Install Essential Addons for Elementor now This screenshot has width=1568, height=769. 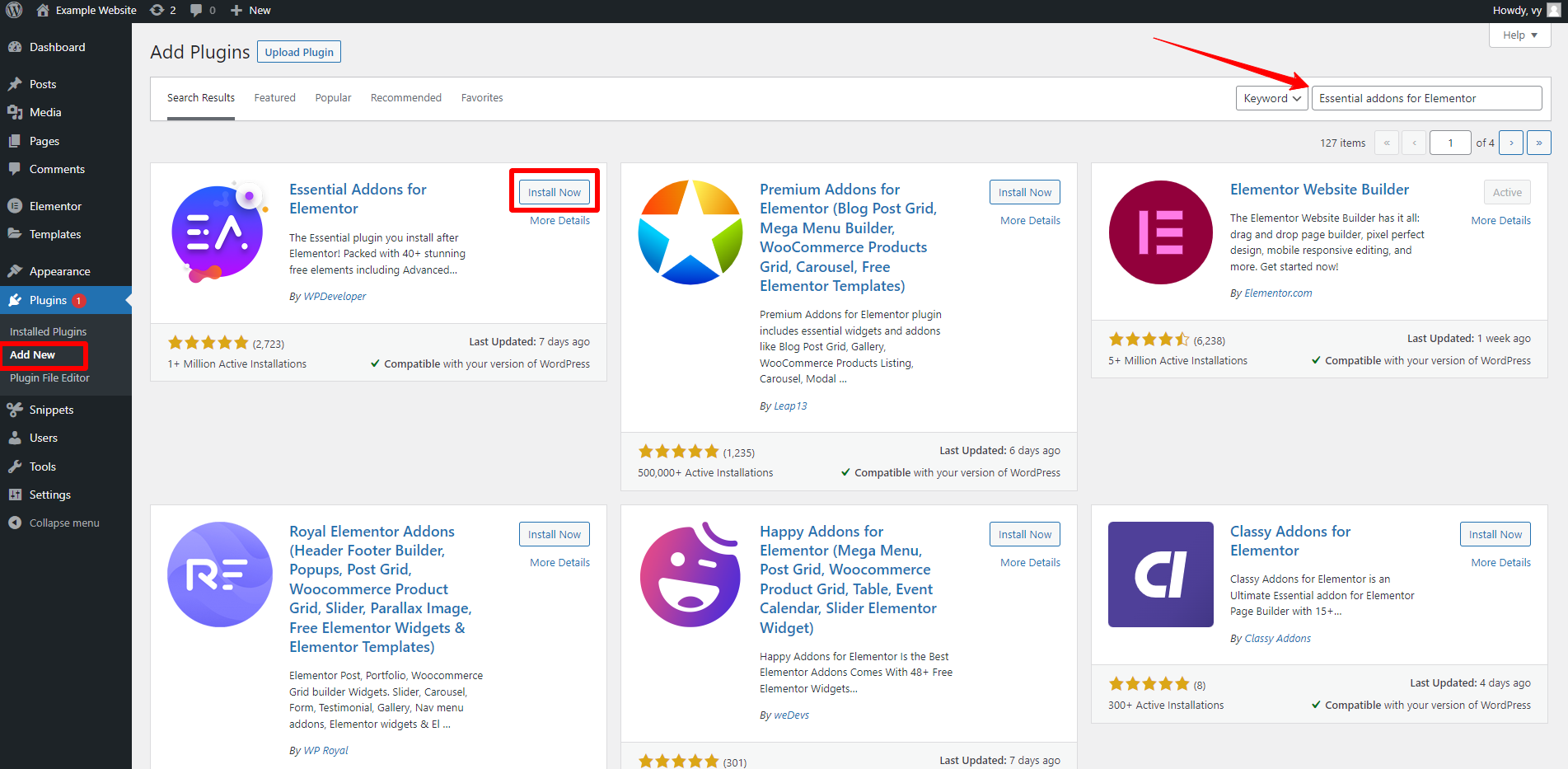pos(555,192)
